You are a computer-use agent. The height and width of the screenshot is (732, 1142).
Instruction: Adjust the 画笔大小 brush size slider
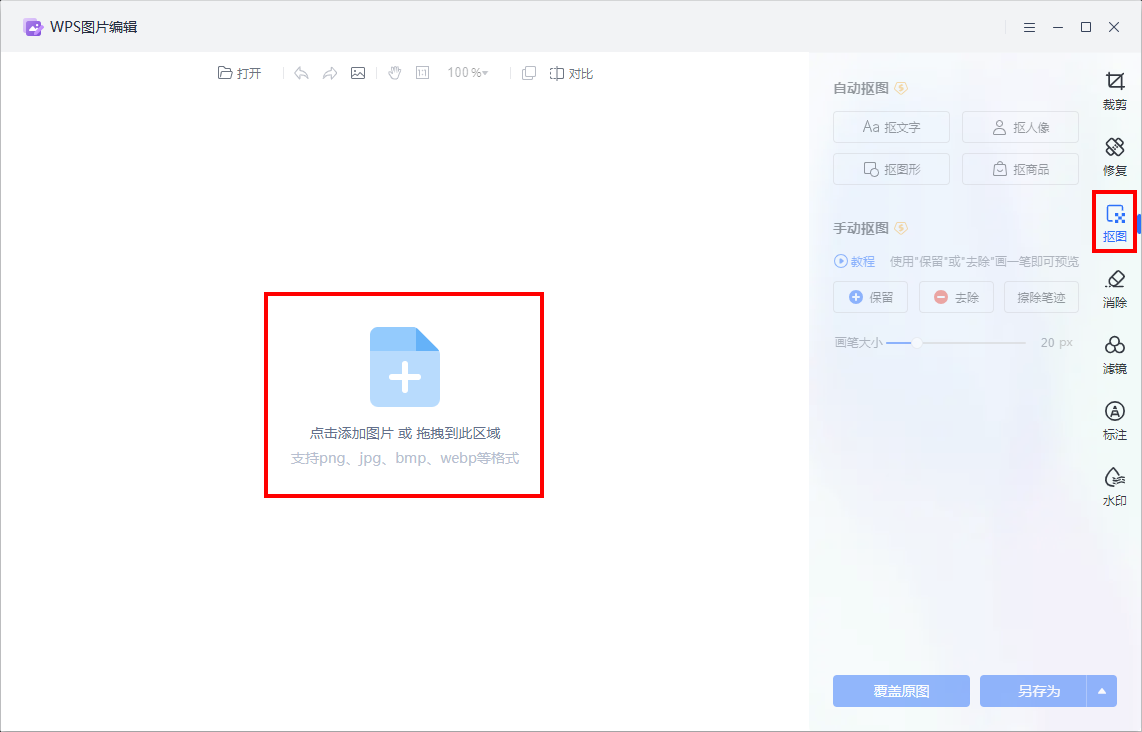pyautogui.click(x=956, y=342)
